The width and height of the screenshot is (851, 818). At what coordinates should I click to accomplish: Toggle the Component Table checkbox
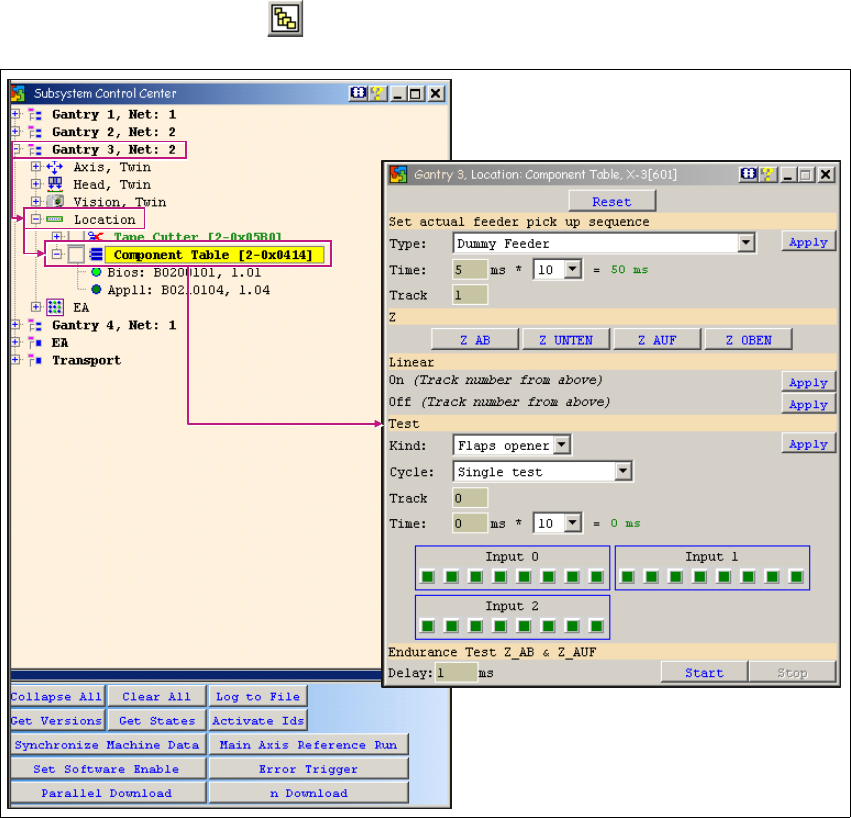click(76, 255)
